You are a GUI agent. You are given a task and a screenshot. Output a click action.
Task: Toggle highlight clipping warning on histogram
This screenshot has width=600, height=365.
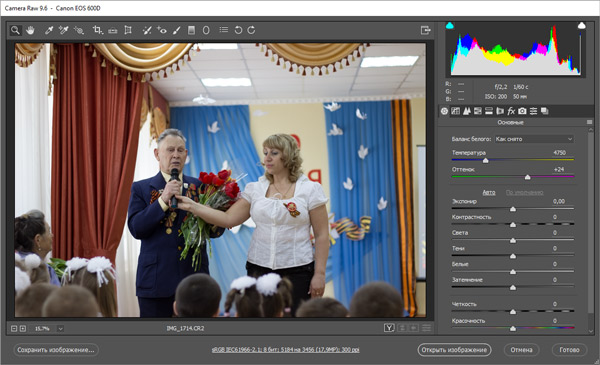click(582, 26)
